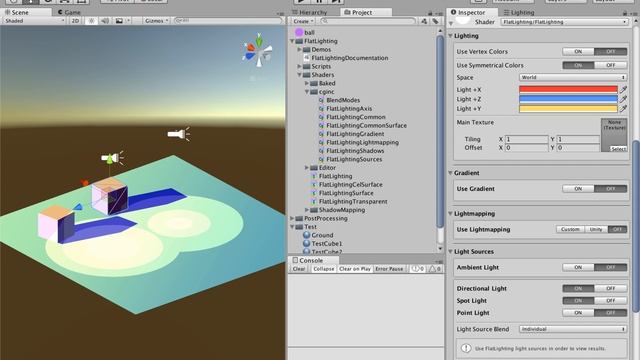Select the Ground asset sphere icon

coord(307,235)
